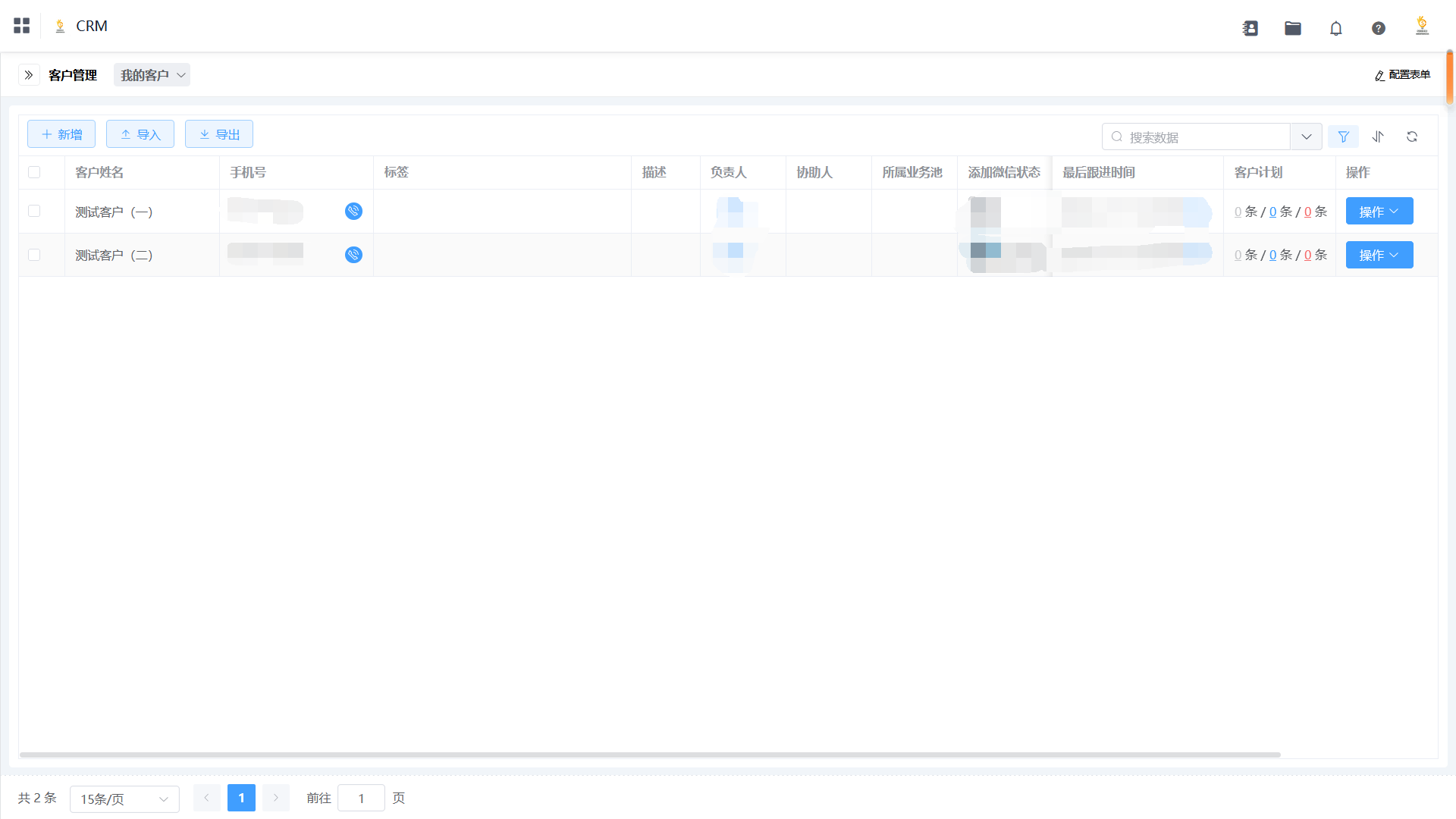Open the help question mark icon
The image size is (1456, 819).
(x=1379, y=28)
